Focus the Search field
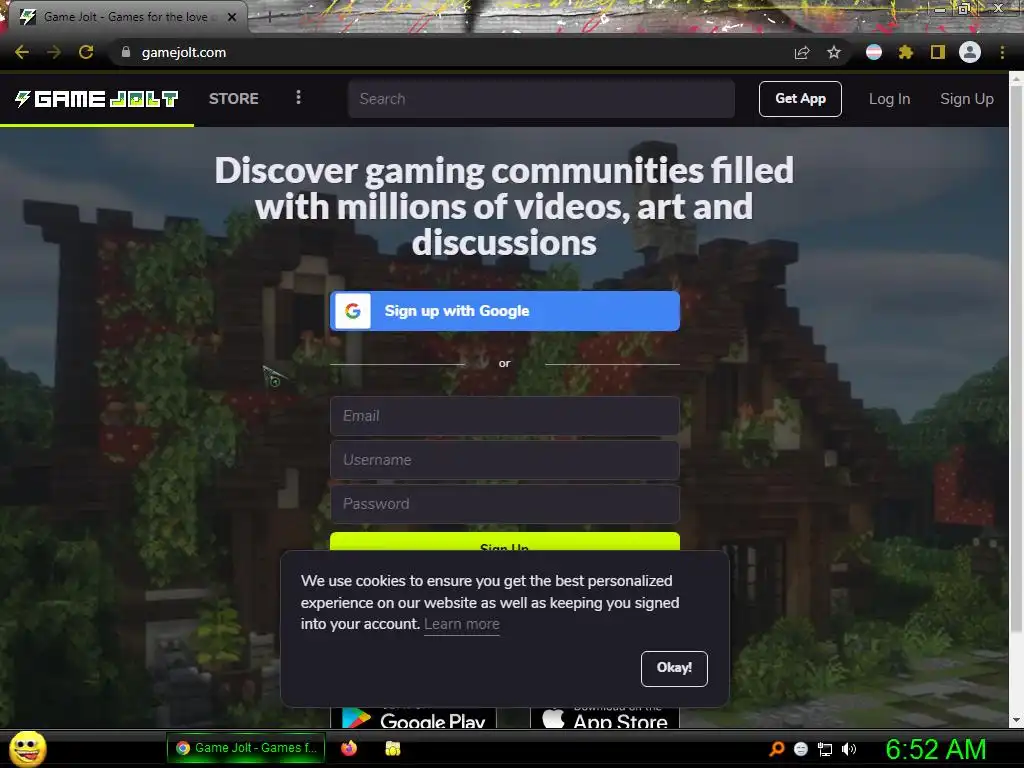 [x=541, y=99]
